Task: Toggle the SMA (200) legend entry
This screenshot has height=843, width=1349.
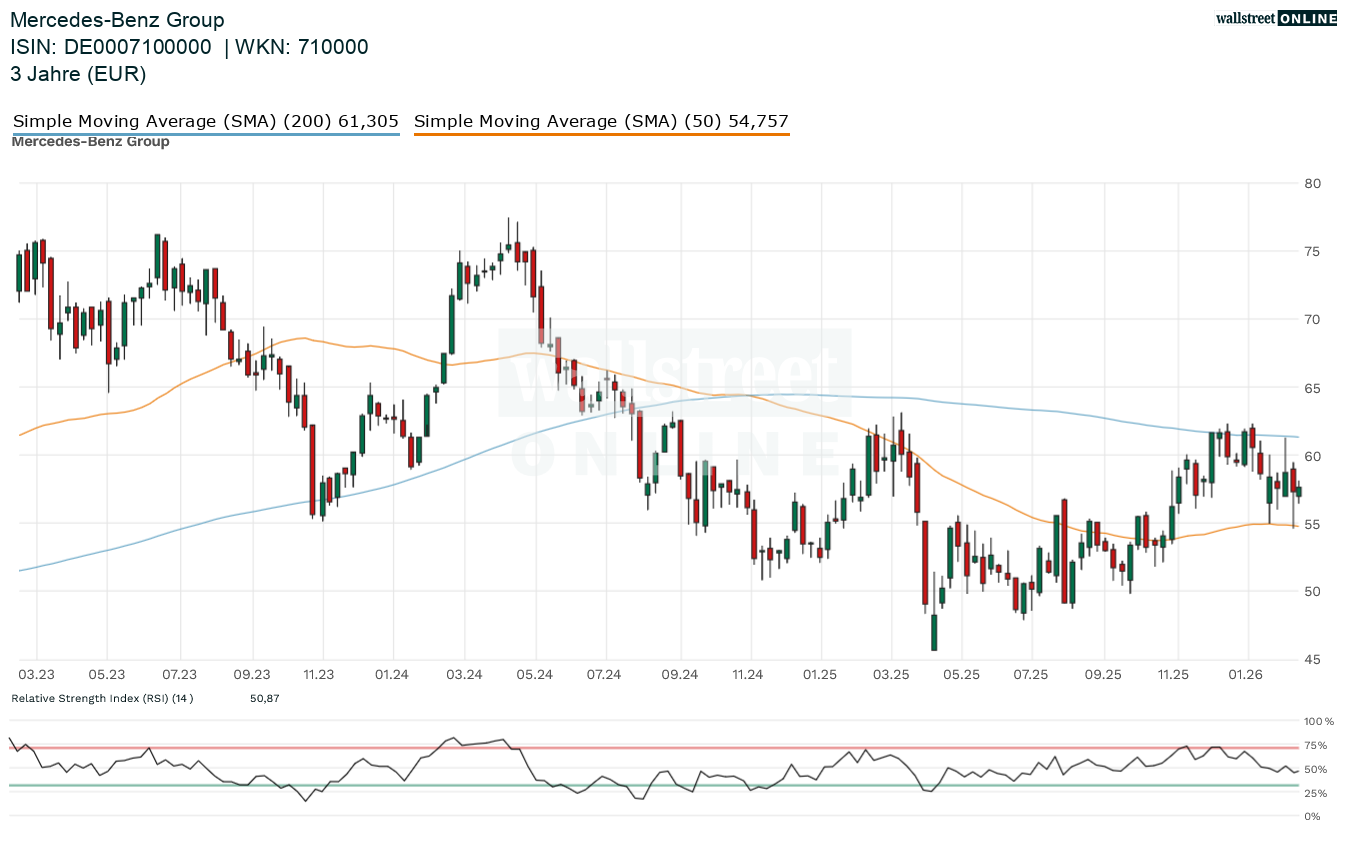Action: 205,121
